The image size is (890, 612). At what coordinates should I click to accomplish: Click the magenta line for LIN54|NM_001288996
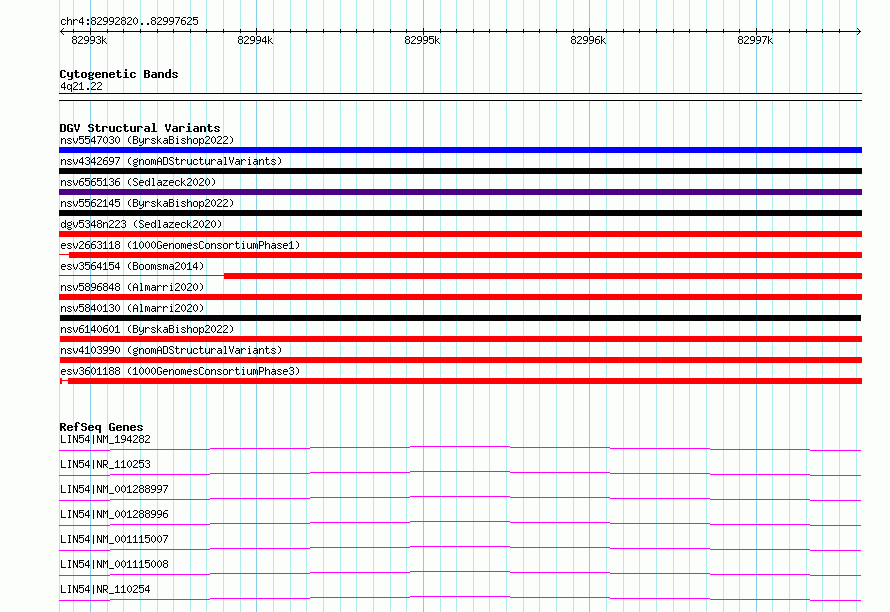[x=460, y=523]
